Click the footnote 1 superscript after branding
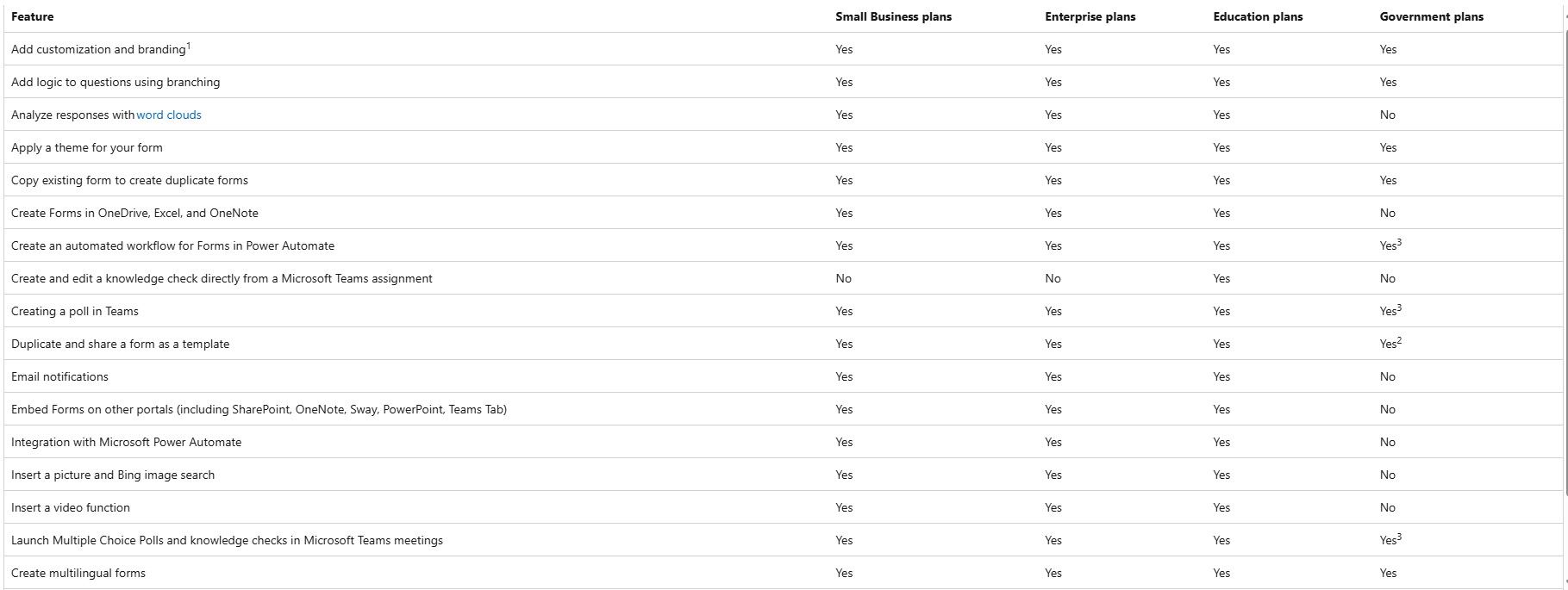The height and width of the screenshot is (590, 1568). pyautogui.click(x=189, y=47)
